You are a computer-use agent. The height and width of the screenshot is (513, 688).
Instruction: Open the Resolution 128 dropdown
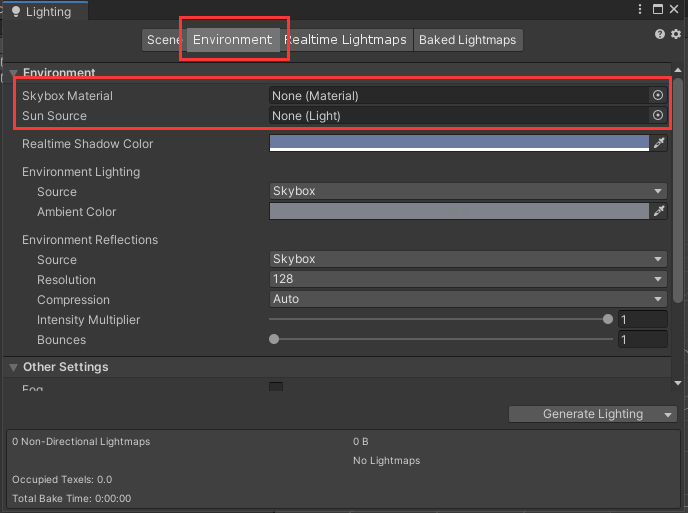[x=468, y=279]
